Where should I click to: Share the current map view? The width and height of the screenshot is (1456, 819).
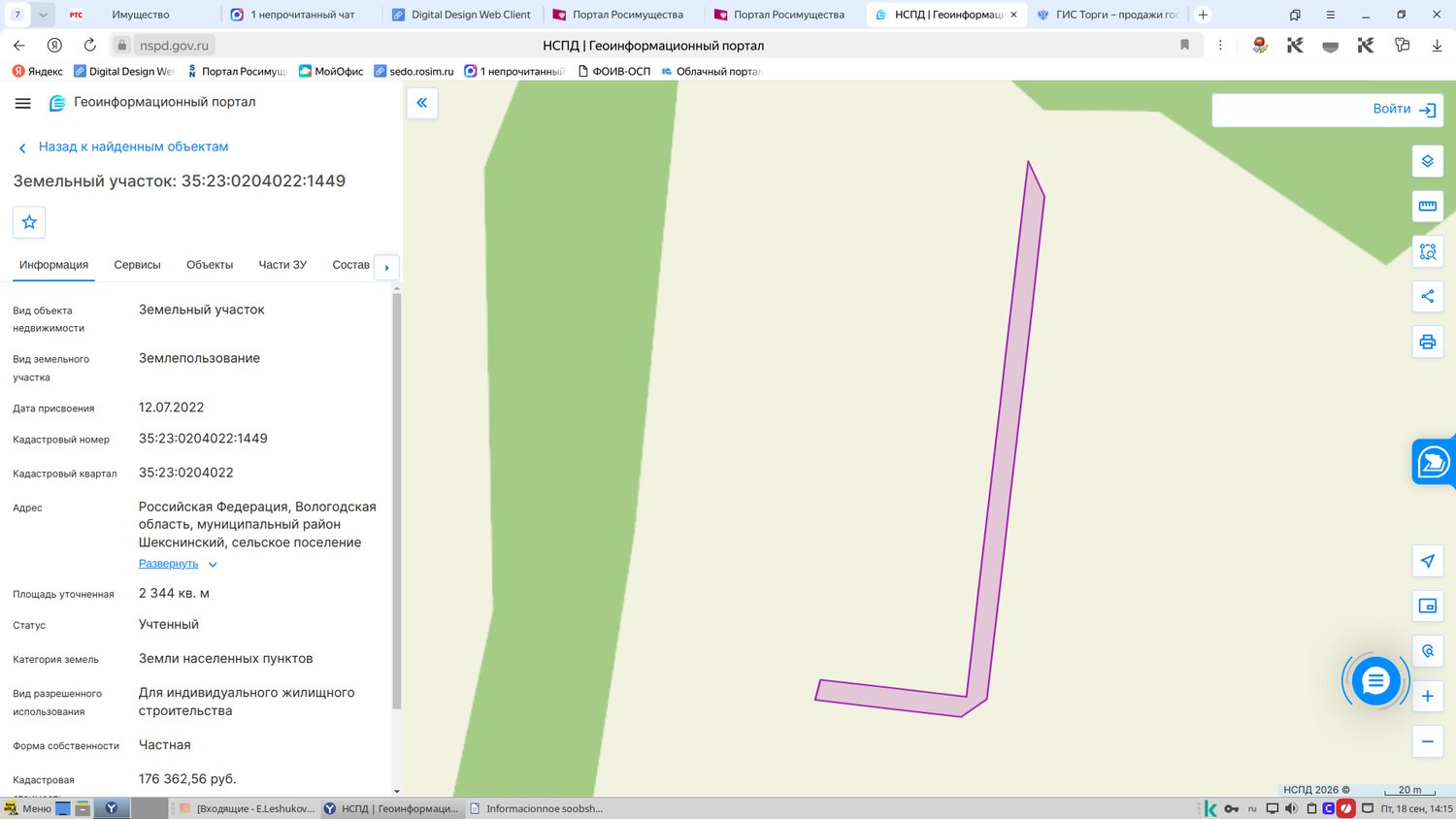[x=1427, y=296]
